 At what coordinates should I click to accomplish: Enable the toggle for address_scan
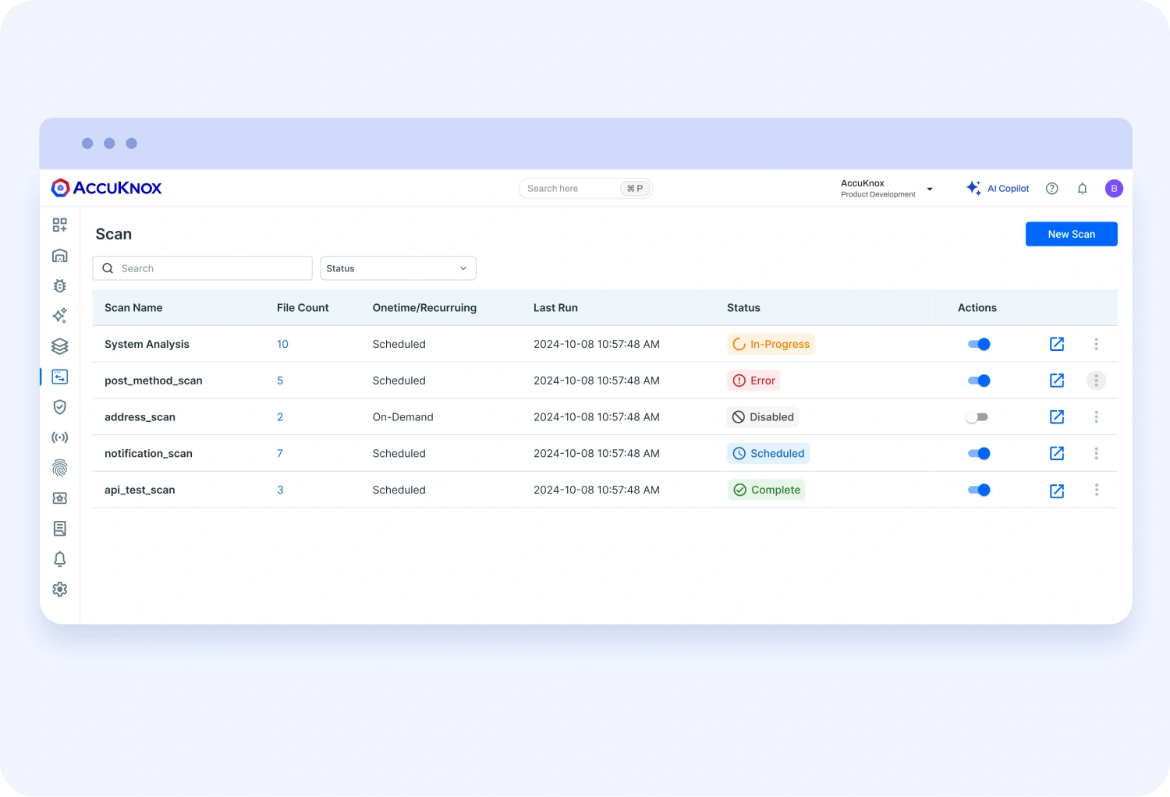pyautogui.click(x=978, y=417)
